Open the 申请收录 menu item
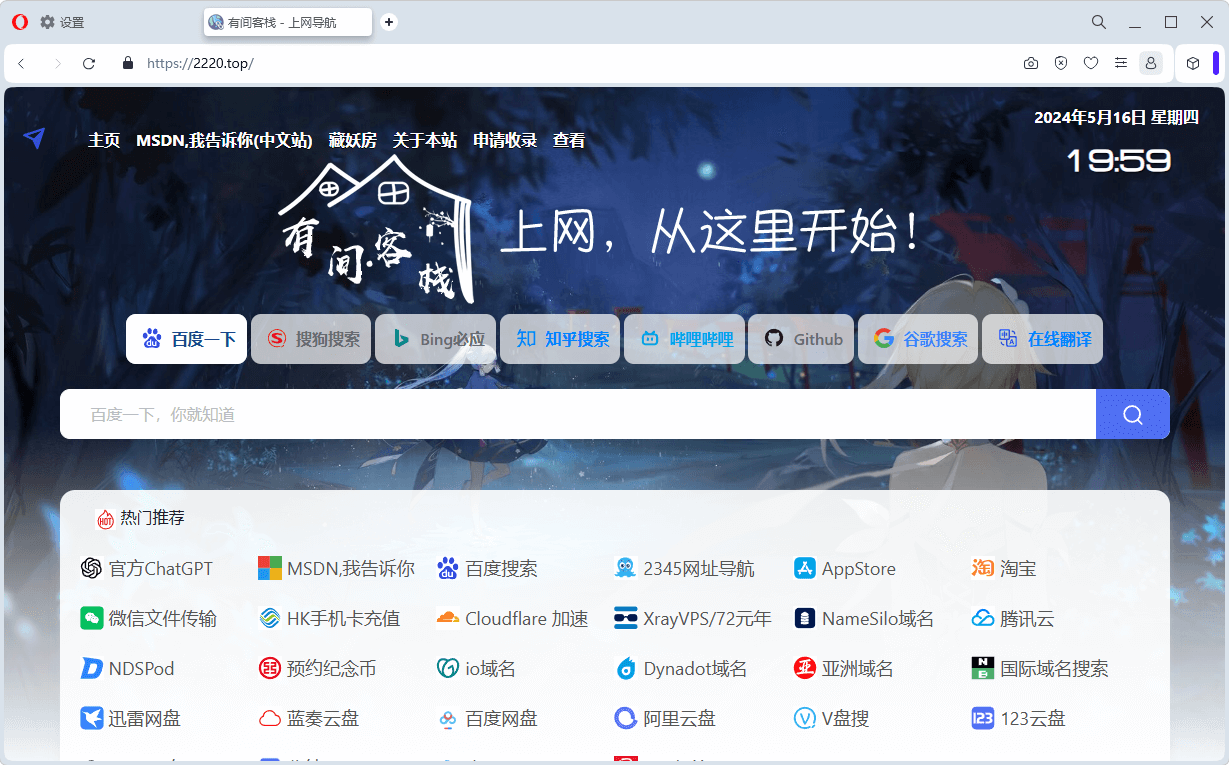1229x765 pixels. tap(505, 140)
